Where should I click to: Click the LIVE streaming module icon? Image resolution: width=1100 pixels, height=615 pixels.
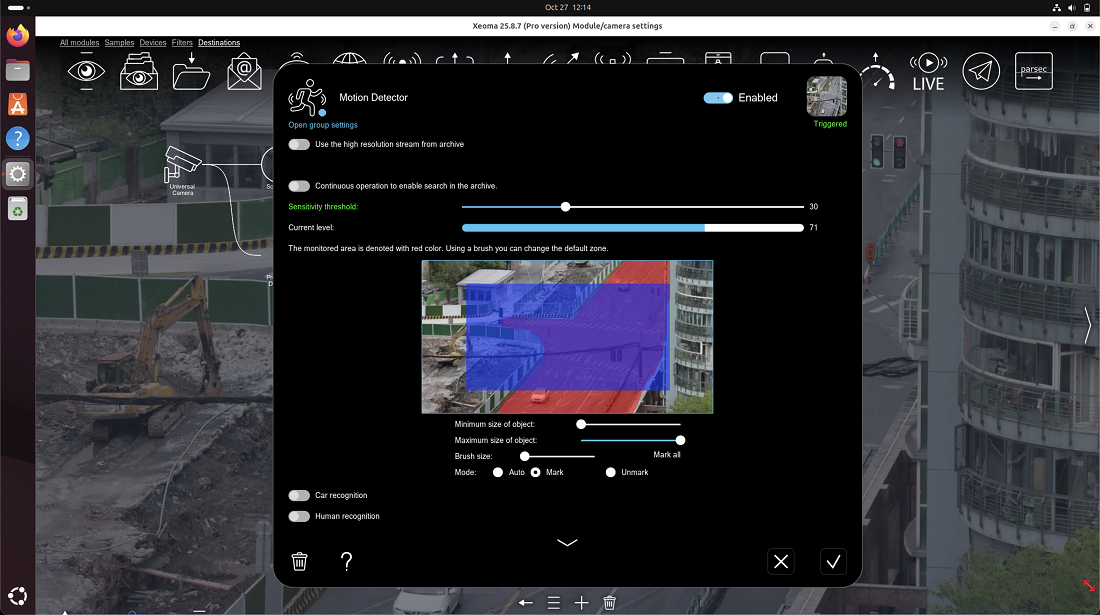[x=928, y=72]
